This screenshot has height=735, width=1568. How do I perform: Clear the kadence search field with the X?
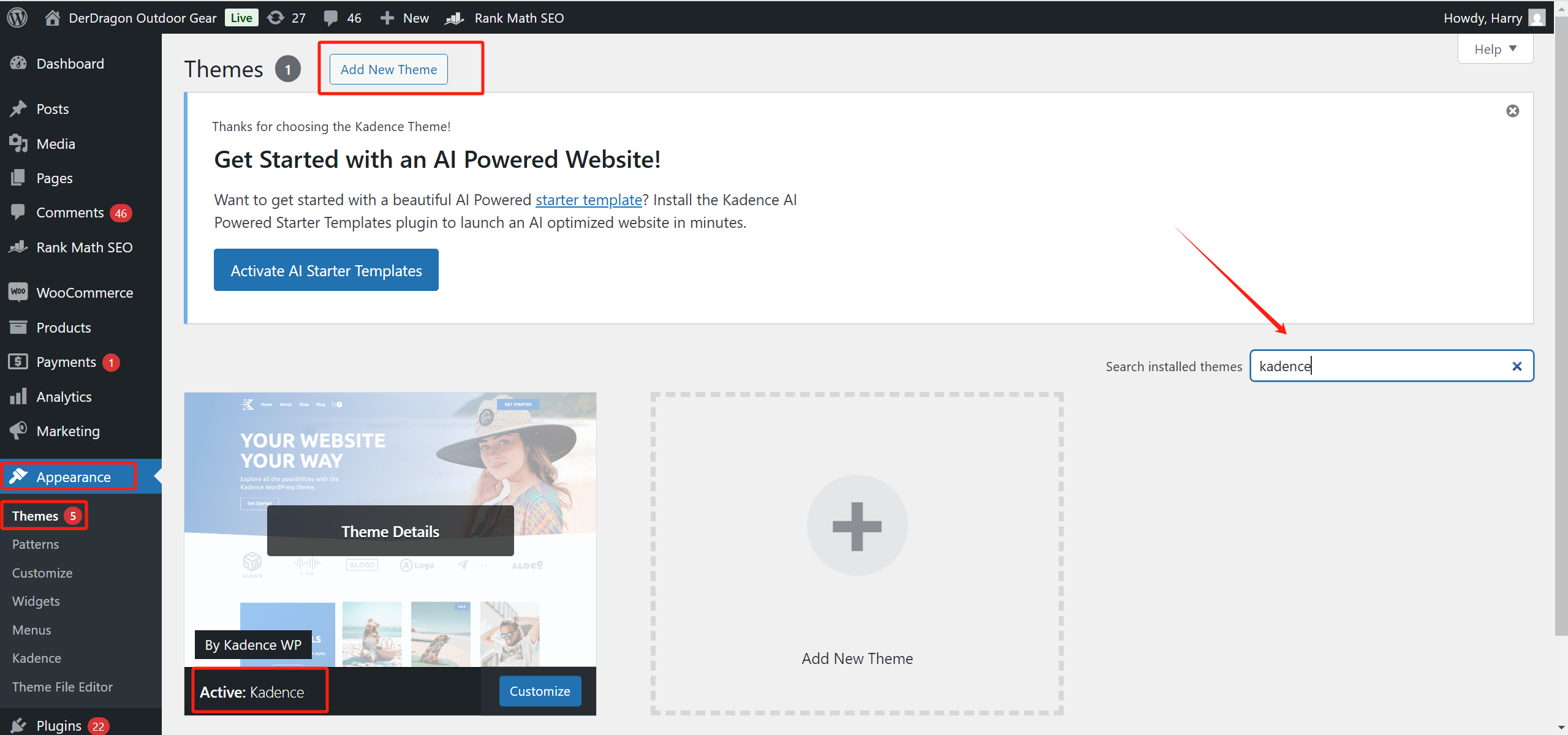click(1518, 366)
